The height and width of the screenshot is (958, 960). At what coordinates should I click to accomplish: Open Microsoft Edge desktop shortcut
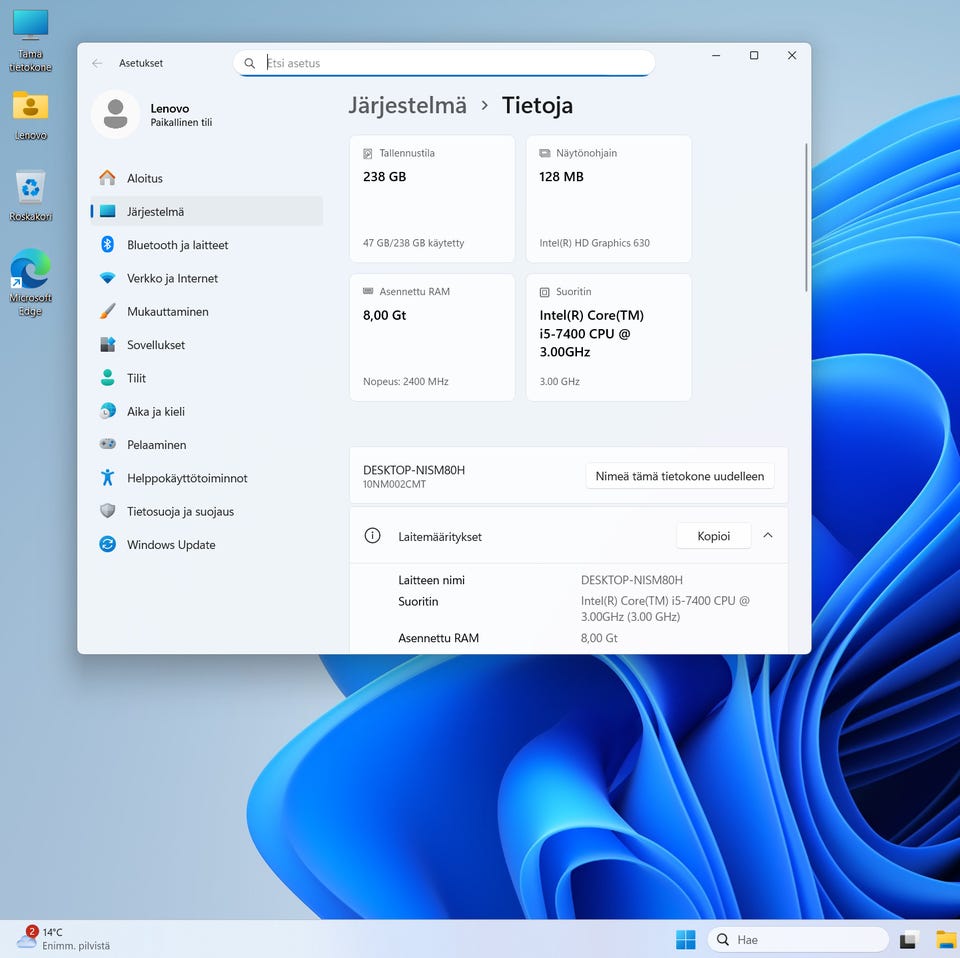[31, 282]
